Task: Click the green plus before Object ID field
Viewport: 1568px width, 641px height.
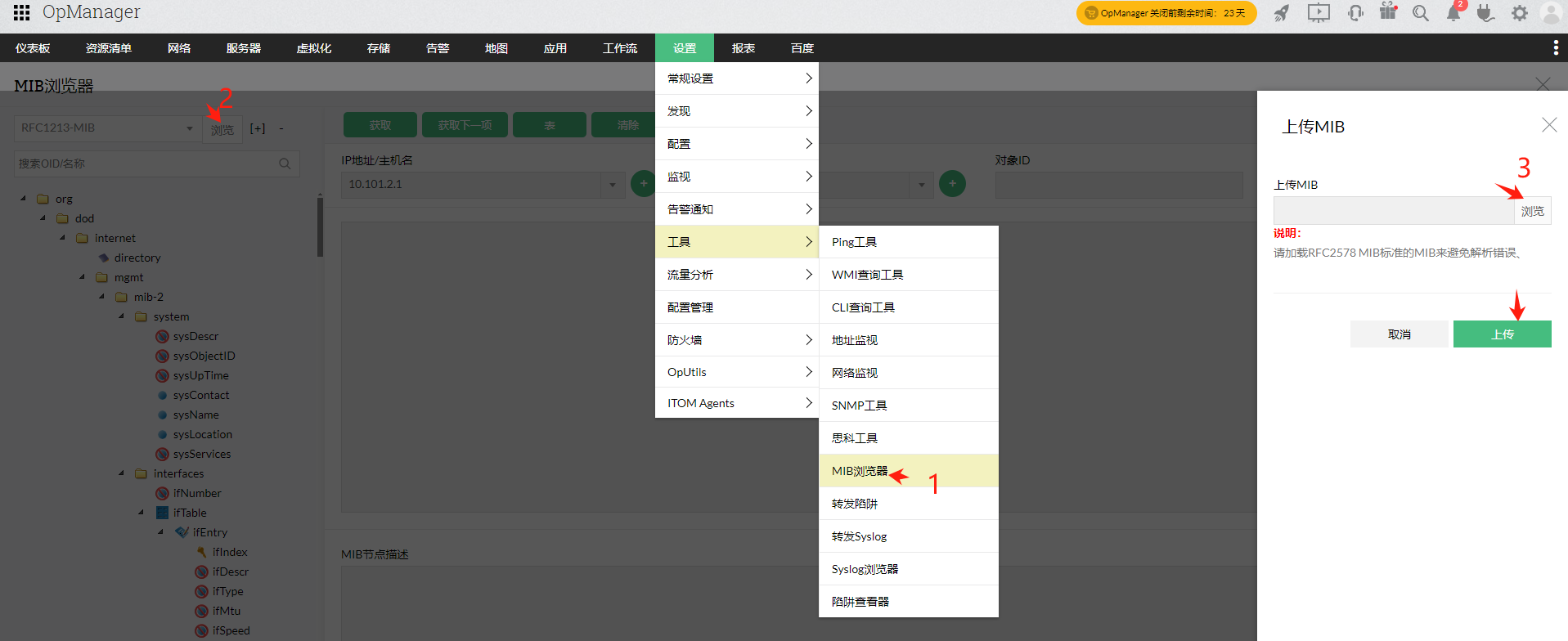Action: (952, 184)
